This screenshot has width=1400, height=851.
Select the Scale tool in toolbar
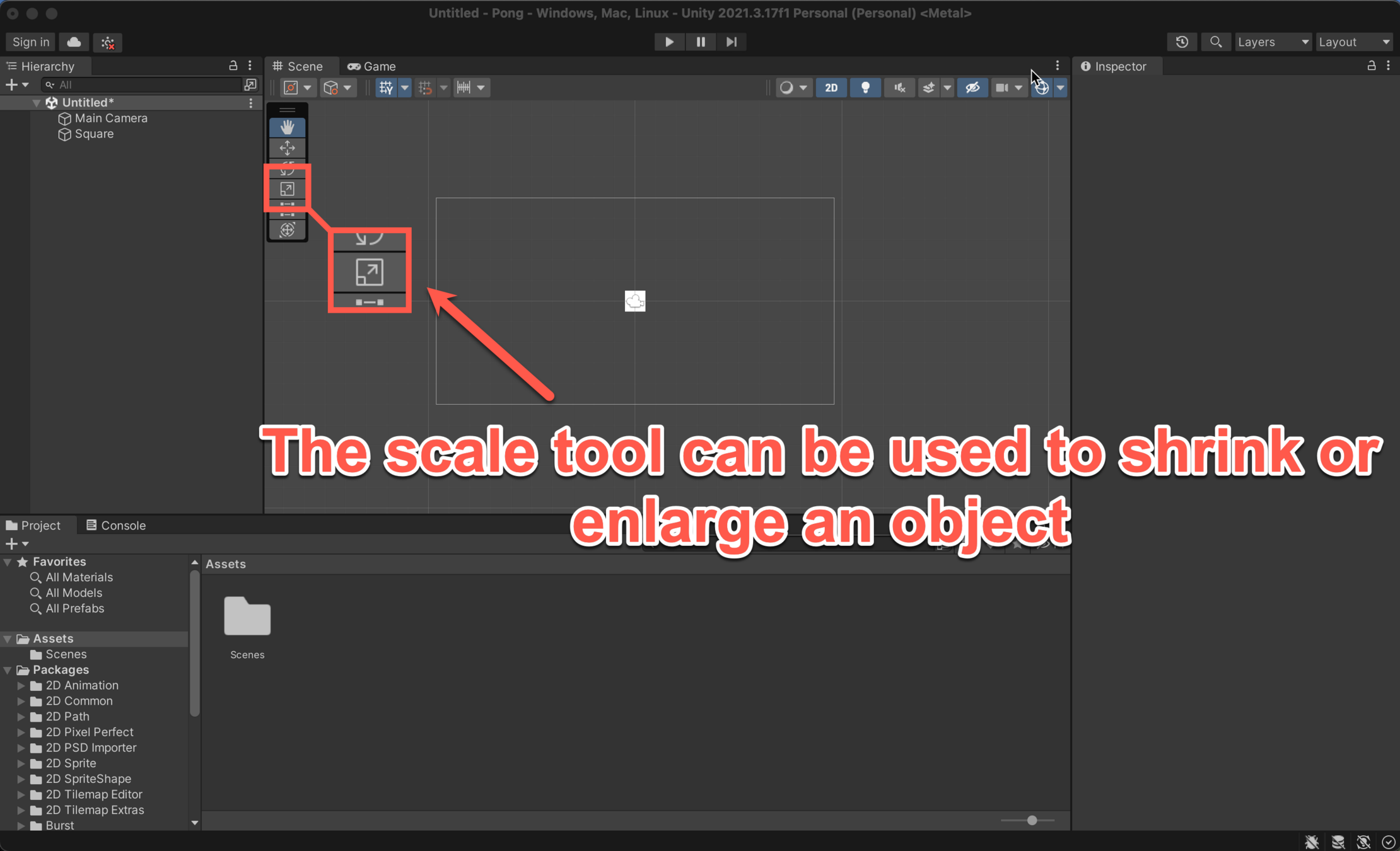[x=287, y=188]
